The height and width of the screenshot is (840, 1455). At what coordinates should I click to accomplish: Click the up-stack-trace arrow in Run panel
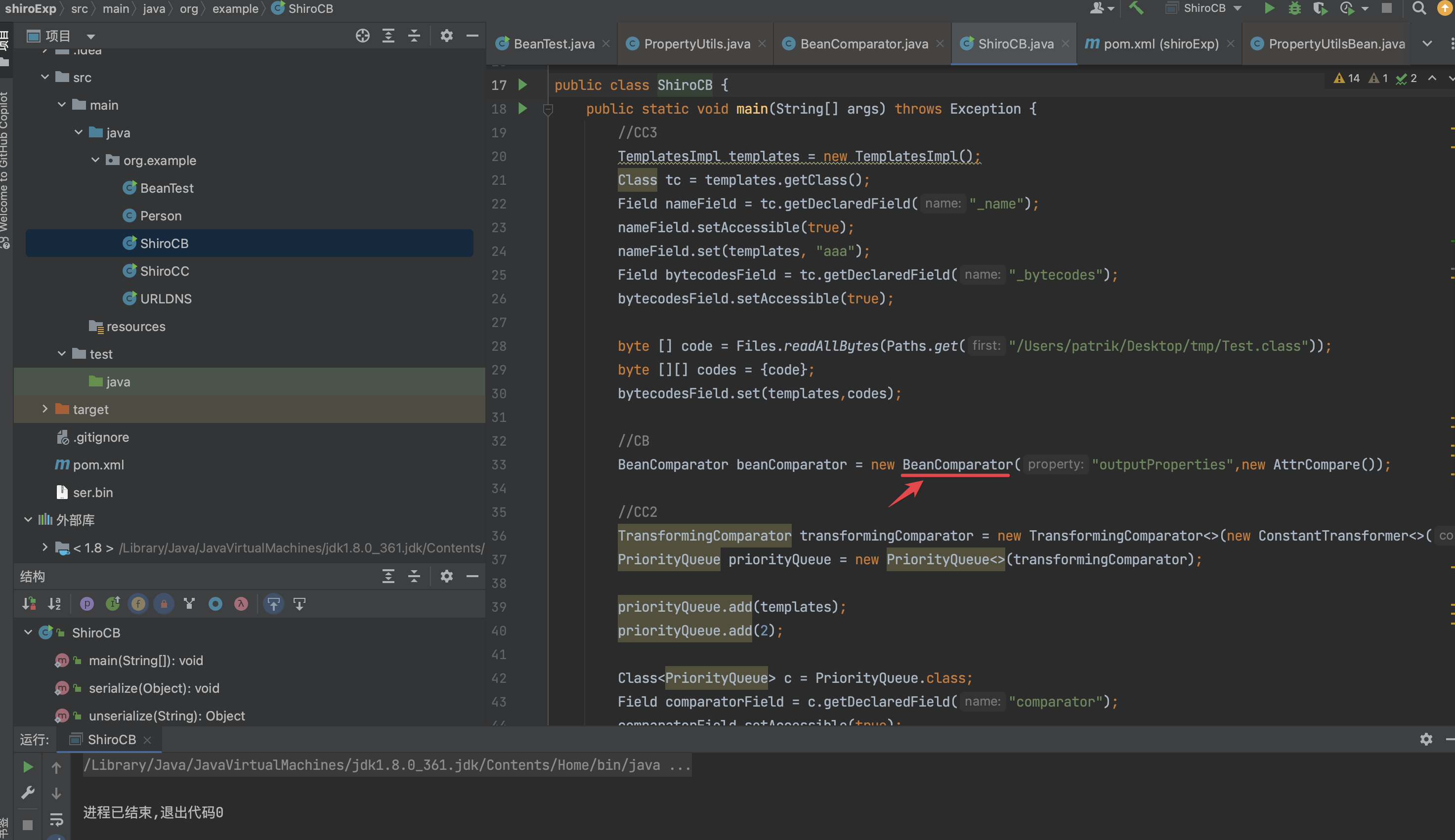56,767
